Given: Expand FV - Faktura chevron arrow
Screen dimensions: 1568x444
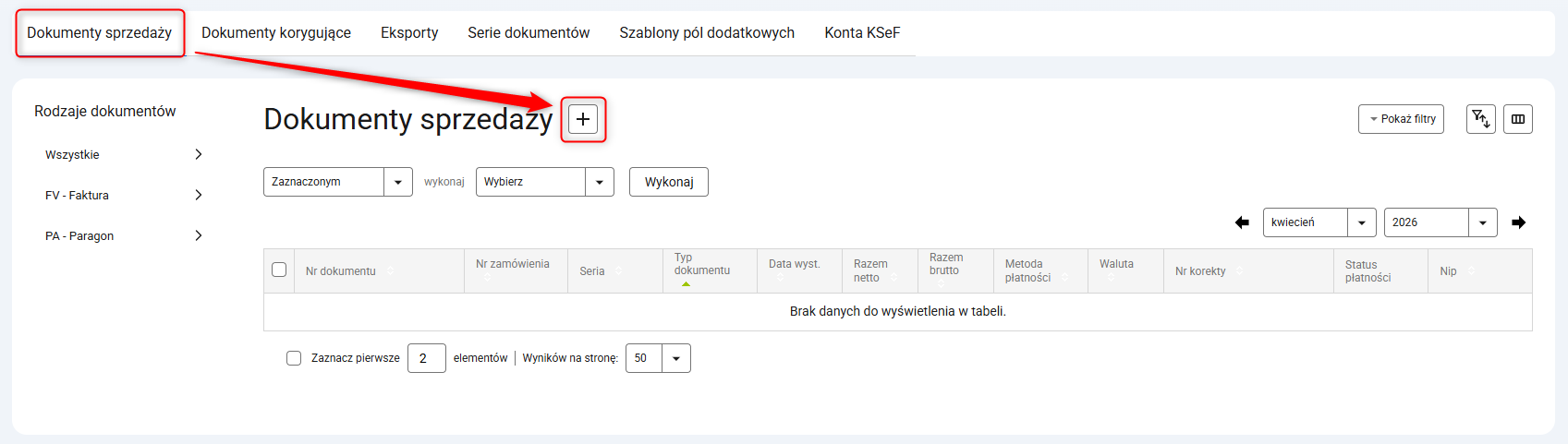Looking at the screenshot, I should coord(198,195).
